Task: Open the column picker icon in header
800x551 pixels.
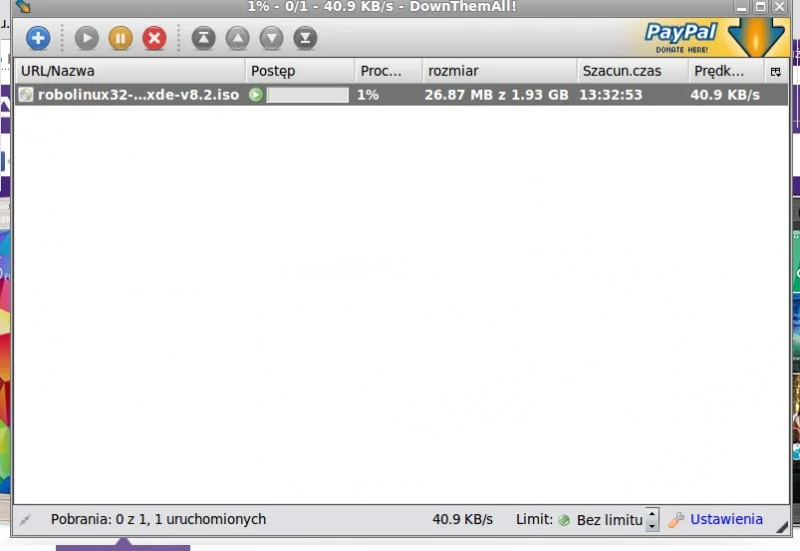Action: 776,71
